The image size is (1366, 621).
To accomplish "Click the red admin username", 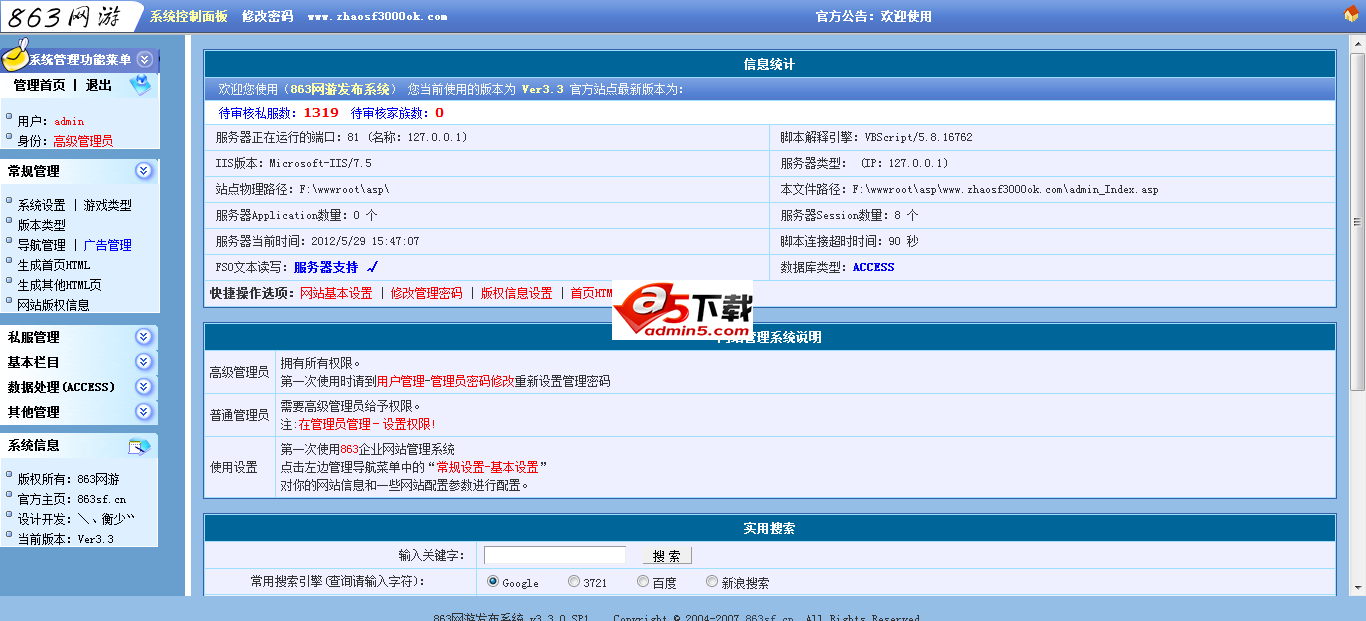I will pos(69,121).
